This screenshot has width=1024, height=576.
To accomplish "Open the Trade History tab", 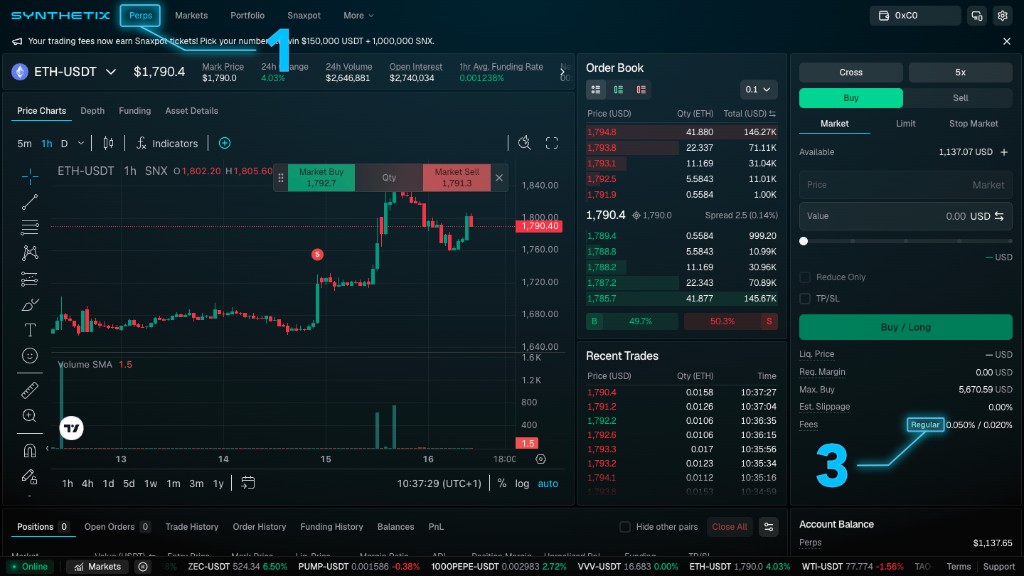I will click(x=192, y=527).
